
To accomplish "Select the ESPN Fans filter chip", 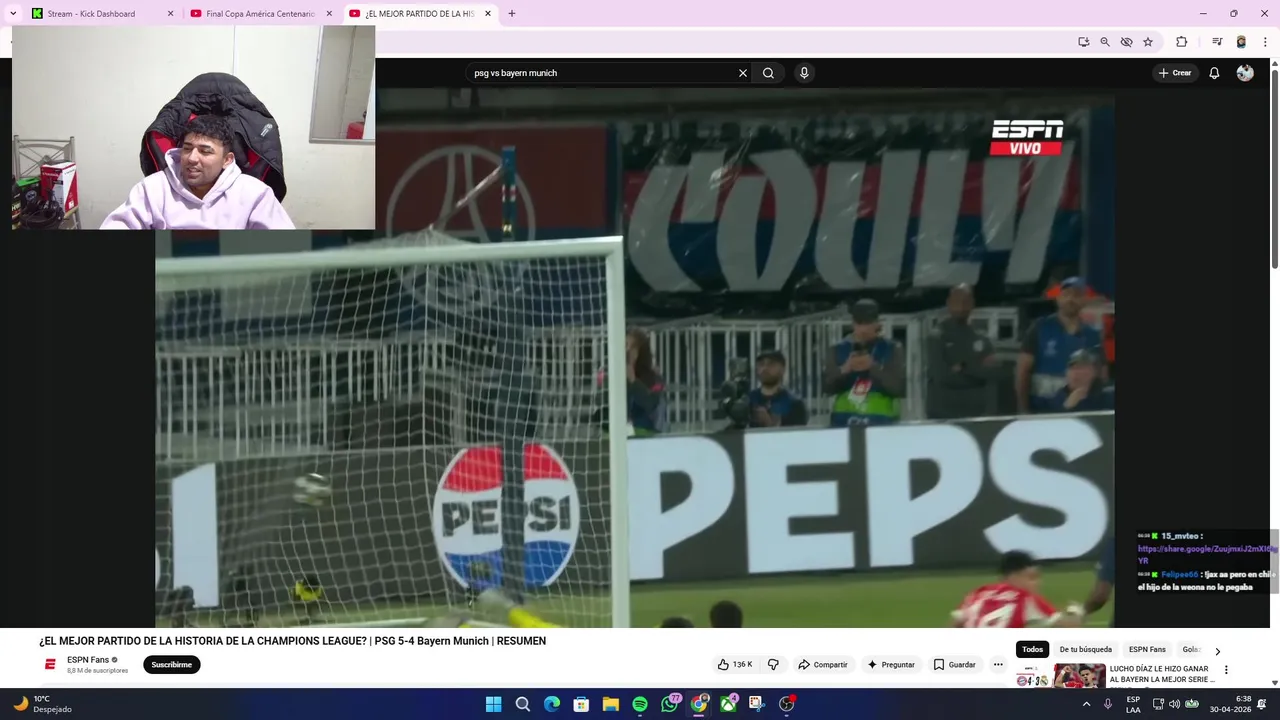I will [x=1147, y=650].
